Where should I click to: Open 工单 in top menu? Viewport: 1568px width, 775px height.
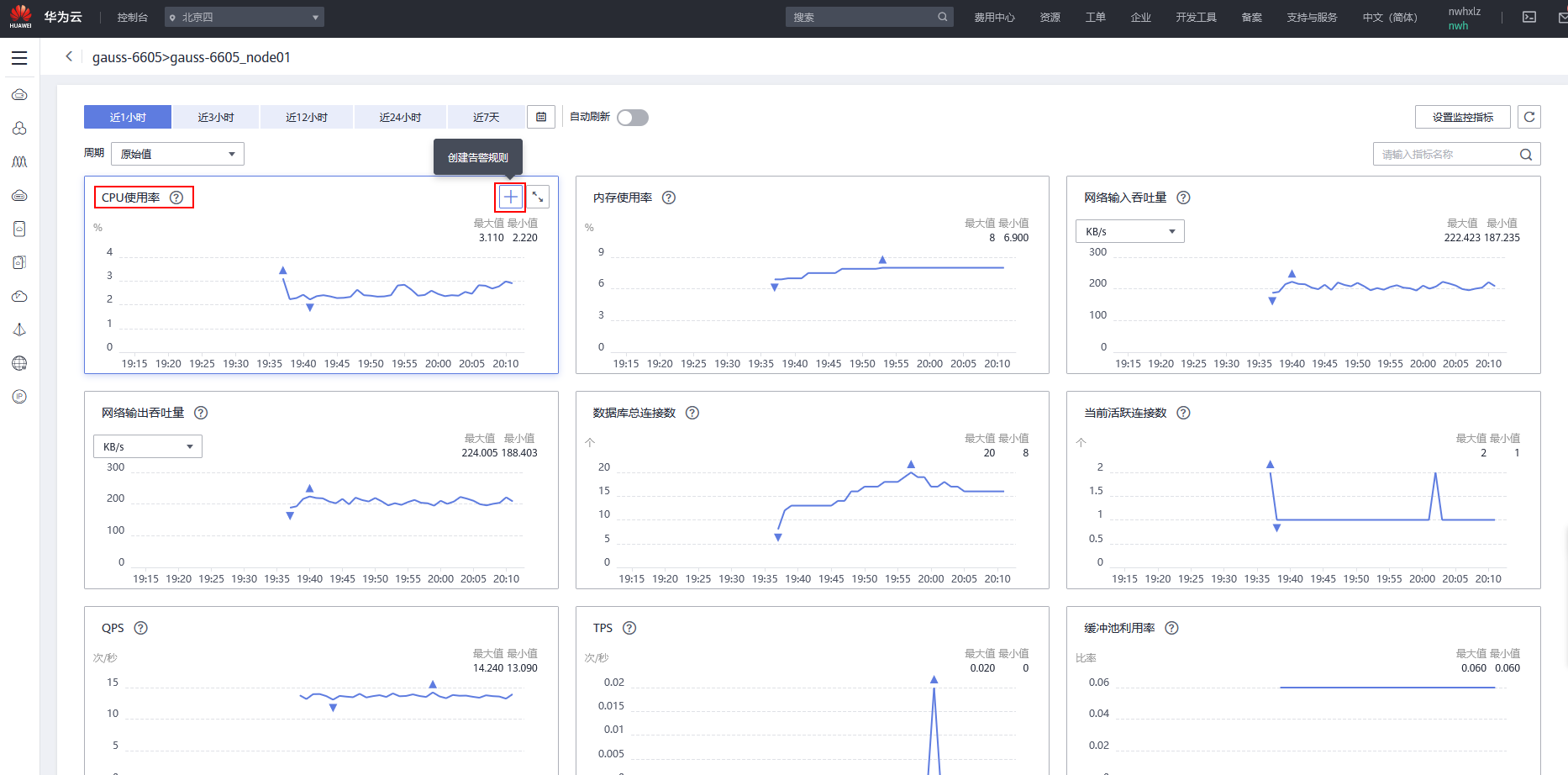pyautogui.click(x=1095, y=17)
